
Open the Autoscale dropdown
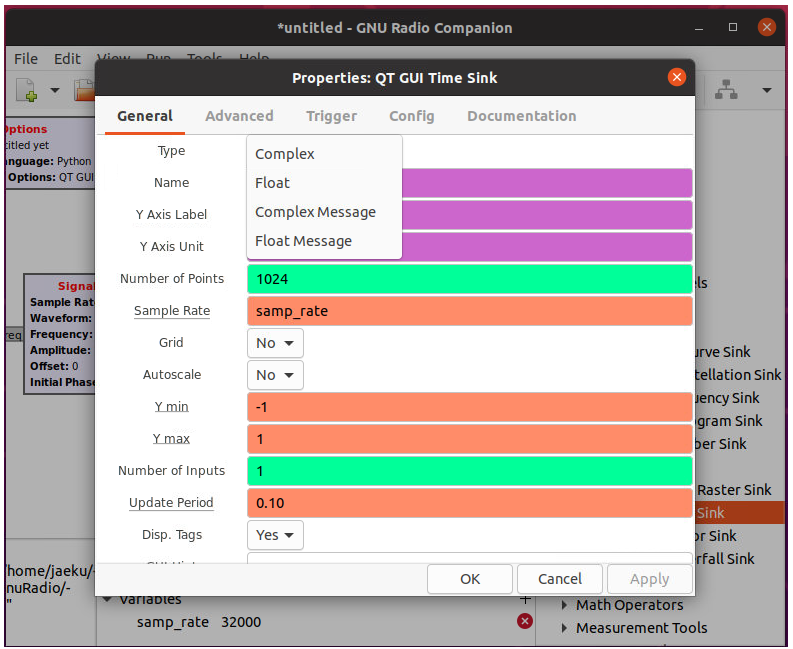pos(275,375)
